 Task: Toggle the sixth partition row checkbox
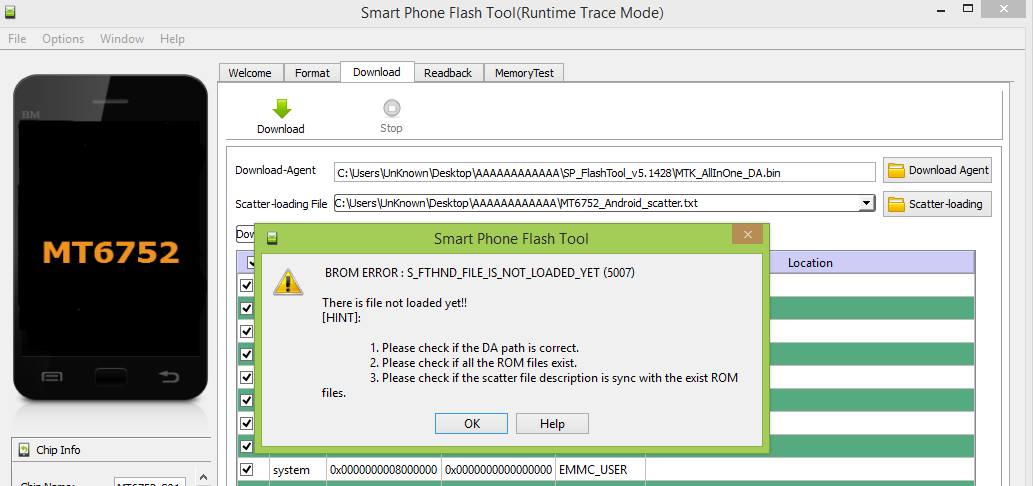(247, 400)
